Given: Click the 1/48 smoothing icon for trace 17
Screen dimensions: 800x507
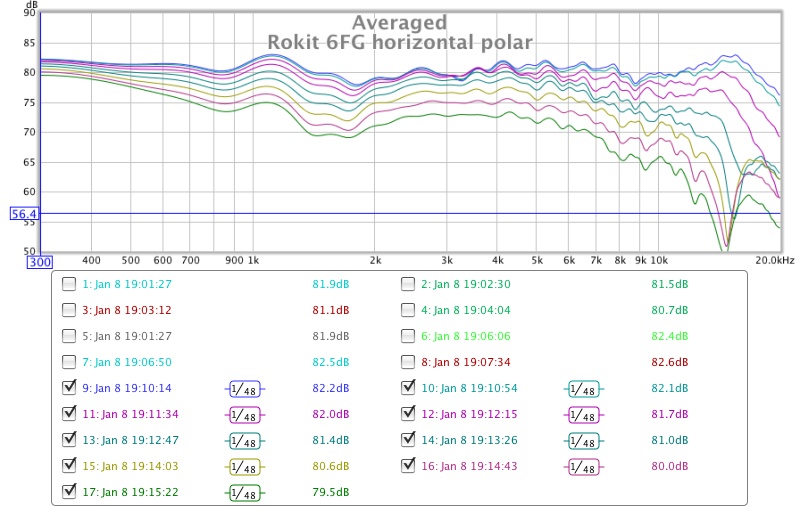Looking at the screenshot, I should coord(244,493).
